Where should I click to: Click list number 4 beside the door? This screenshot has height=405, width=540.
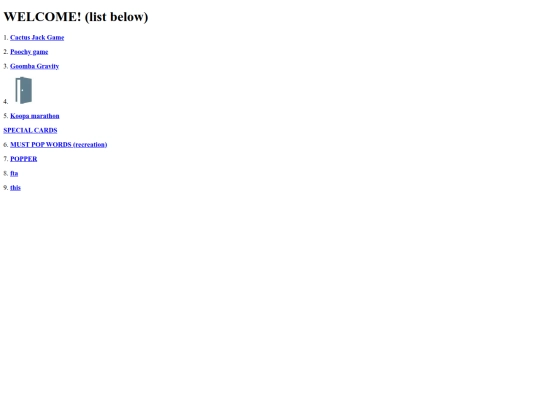(x=6, y=102)
